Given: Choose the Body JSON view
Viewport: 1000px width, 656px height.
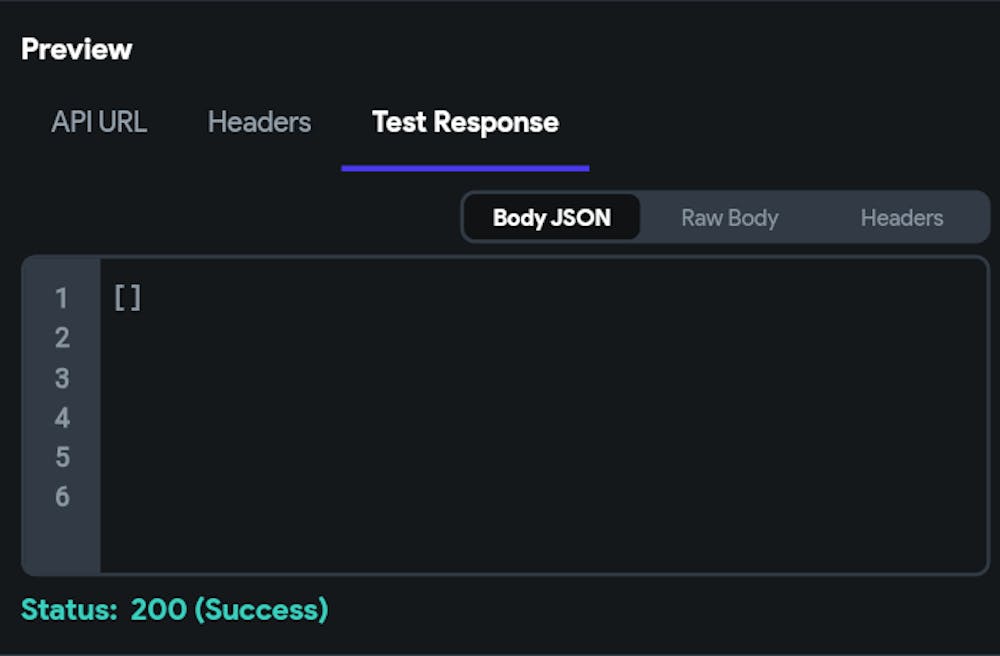Looking at the screenshot, I should click(551, 218).
